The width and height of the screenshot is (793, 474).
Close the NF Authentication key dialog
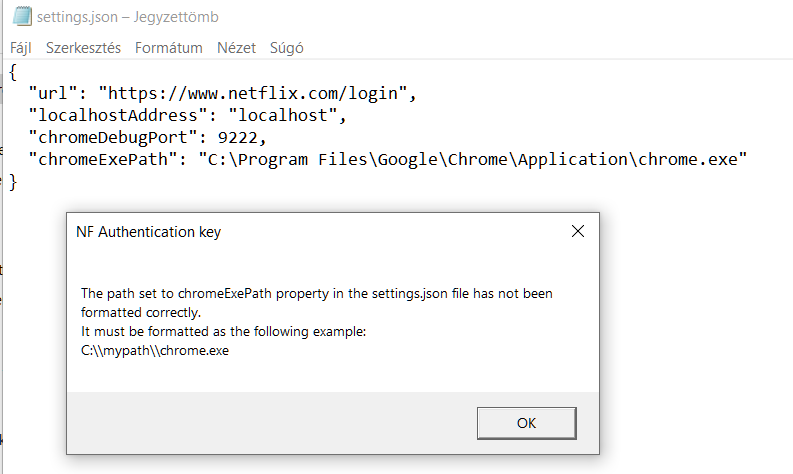(x=578, y=231)
